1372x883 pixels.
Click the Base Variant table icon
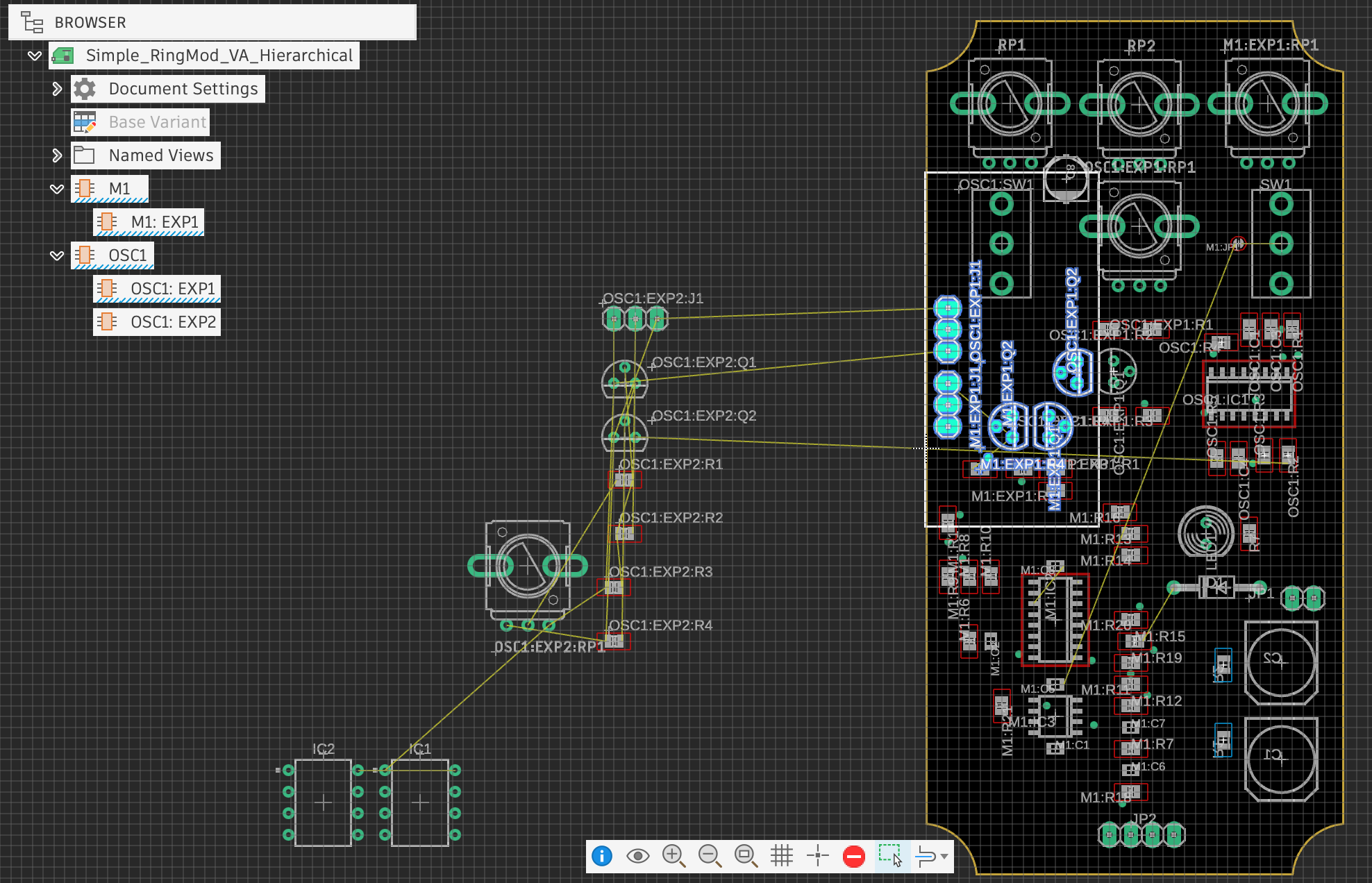pos(85,122)
